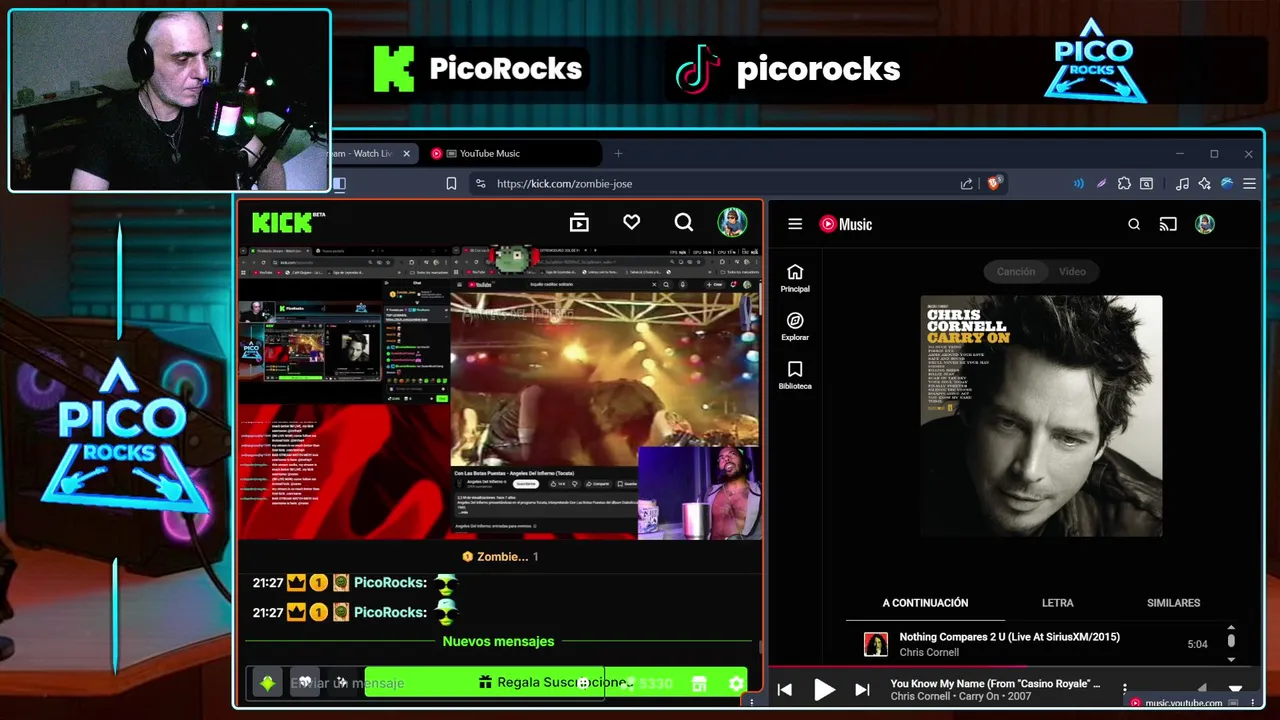Click Regala Suscripciones button
This screenshot has height=720, width=1280.
coord(555,682)
